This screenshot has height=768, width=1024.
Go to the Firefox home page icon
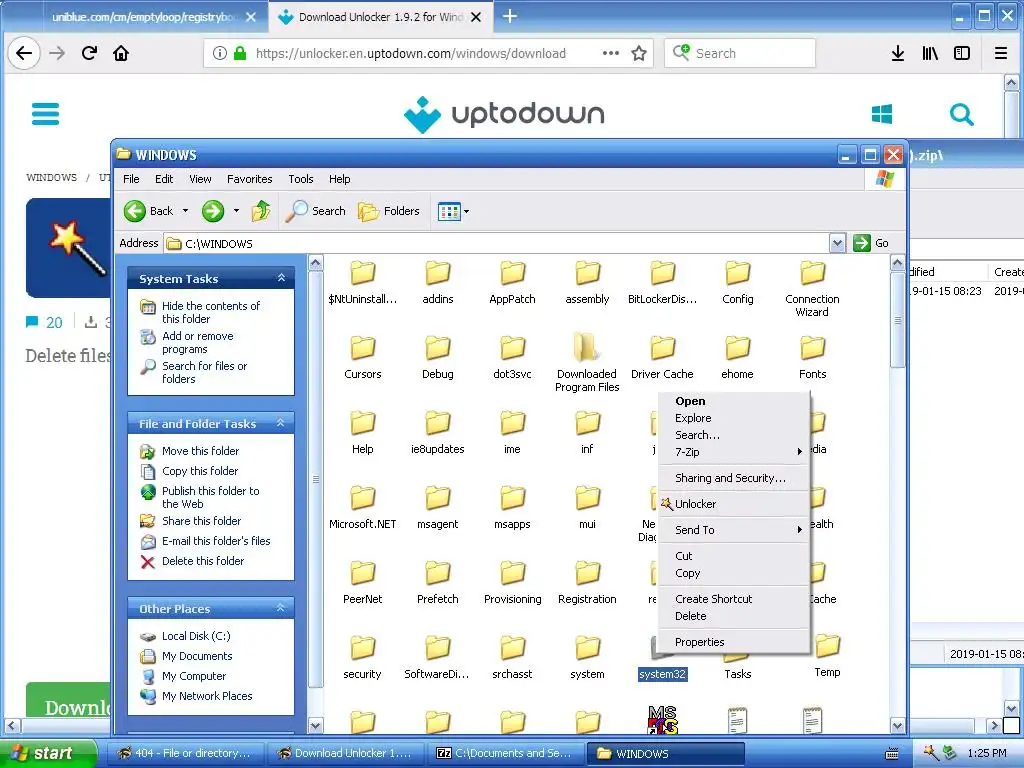(121, 53)
